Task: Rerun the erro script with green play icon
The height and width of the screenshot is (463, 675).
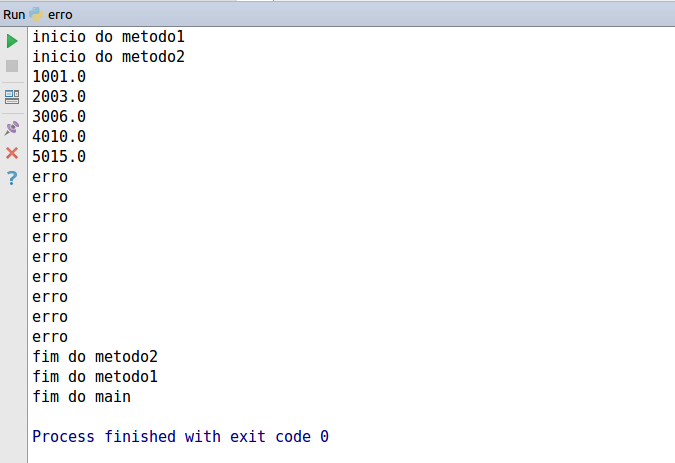Action: (12, 41)
